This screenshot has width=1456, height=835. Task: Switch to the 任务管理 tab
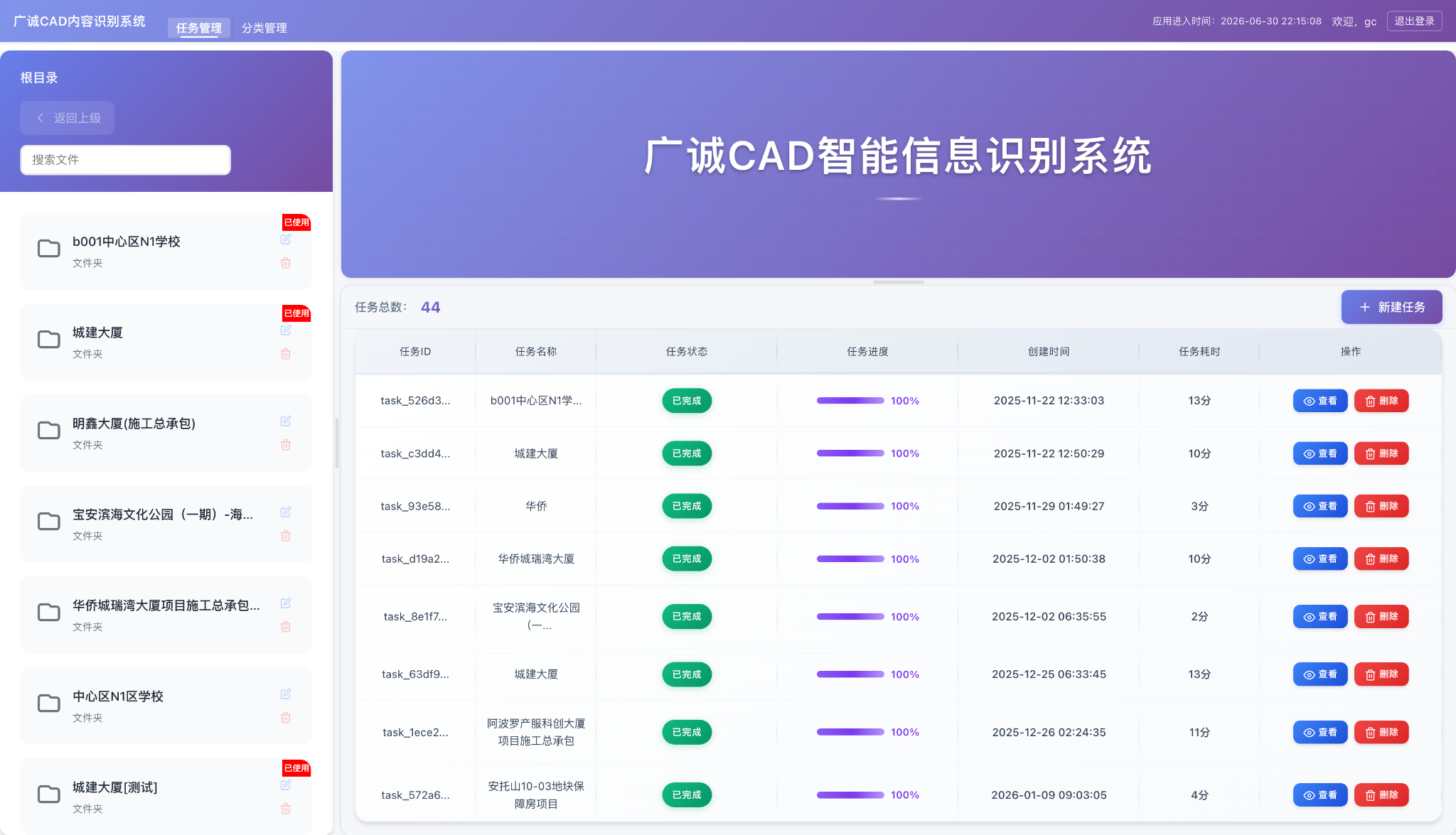tap(199, 28)
